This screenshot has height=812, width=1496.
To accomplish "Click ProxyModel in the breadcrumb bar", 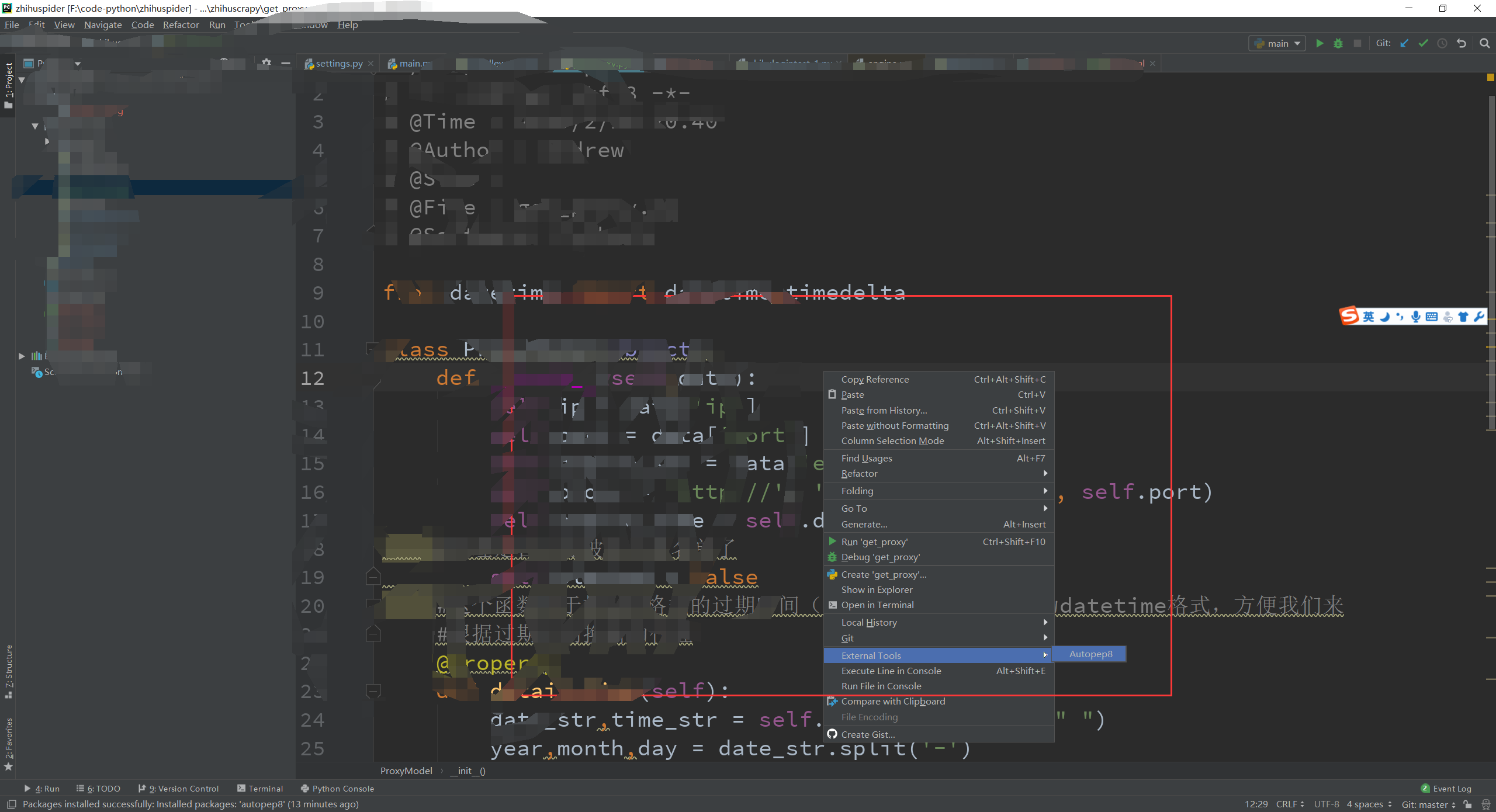I will pyautogui.click(x=406, y=771).
